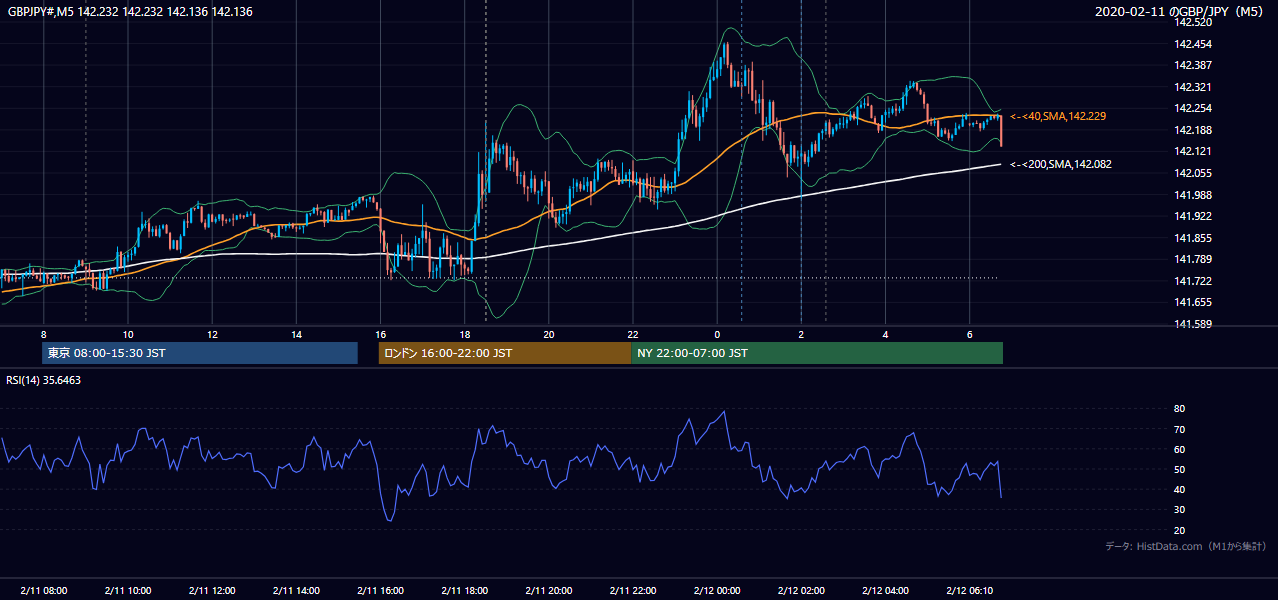
Task: Click RSI scale value 70
Action: click(1179, 429)
